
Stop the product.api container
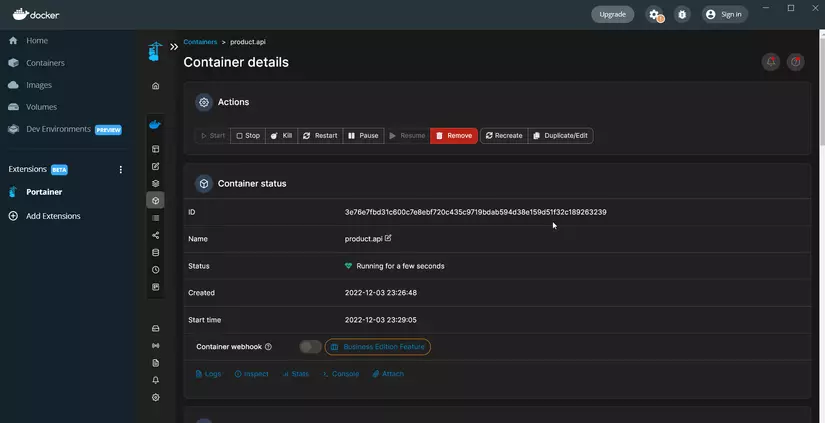coord(248,136)
